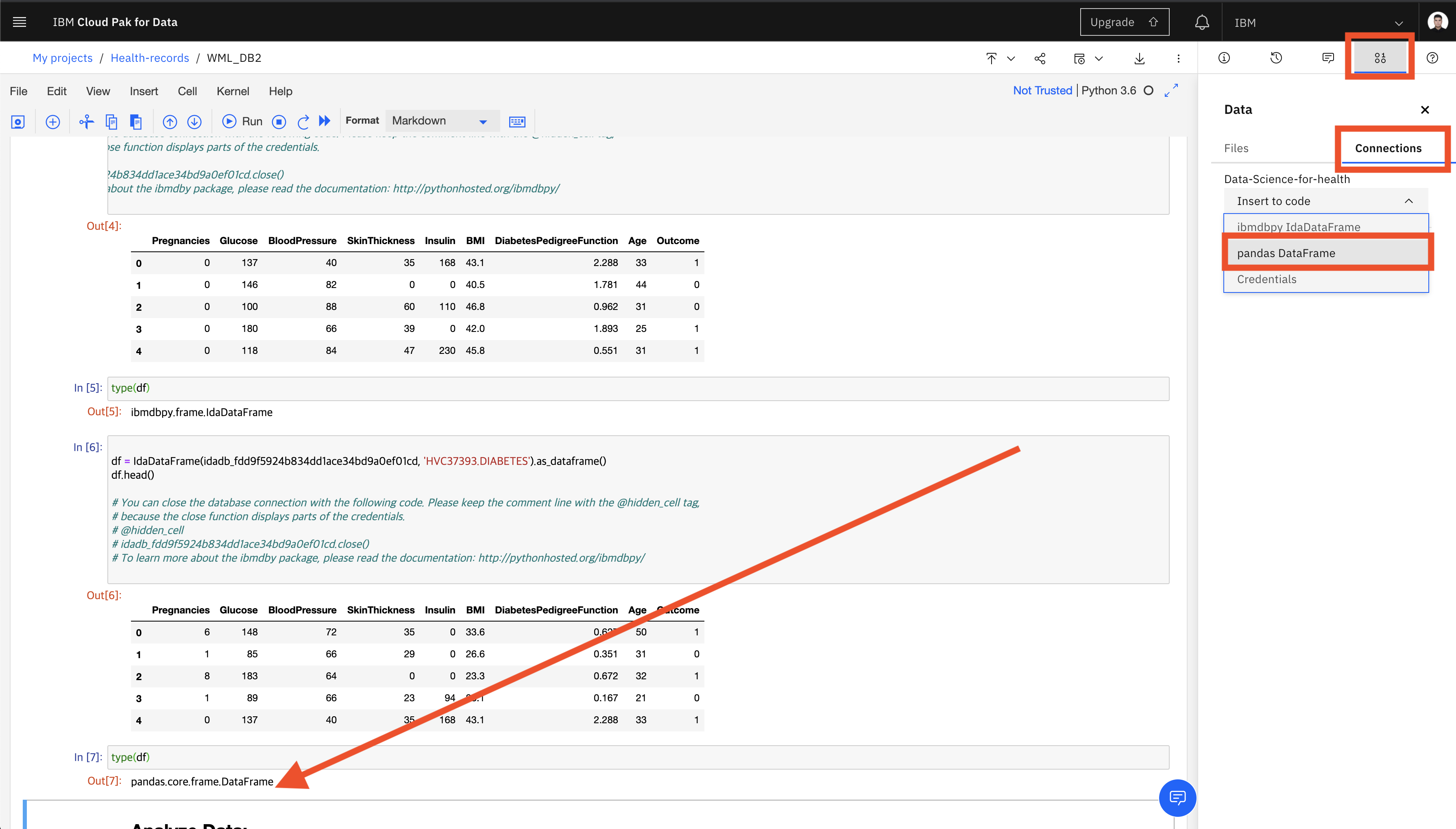Viewport: 1456px width, 829px height.
Task: Restart the kernel with circular arrow
Action: tap(303, 121)
